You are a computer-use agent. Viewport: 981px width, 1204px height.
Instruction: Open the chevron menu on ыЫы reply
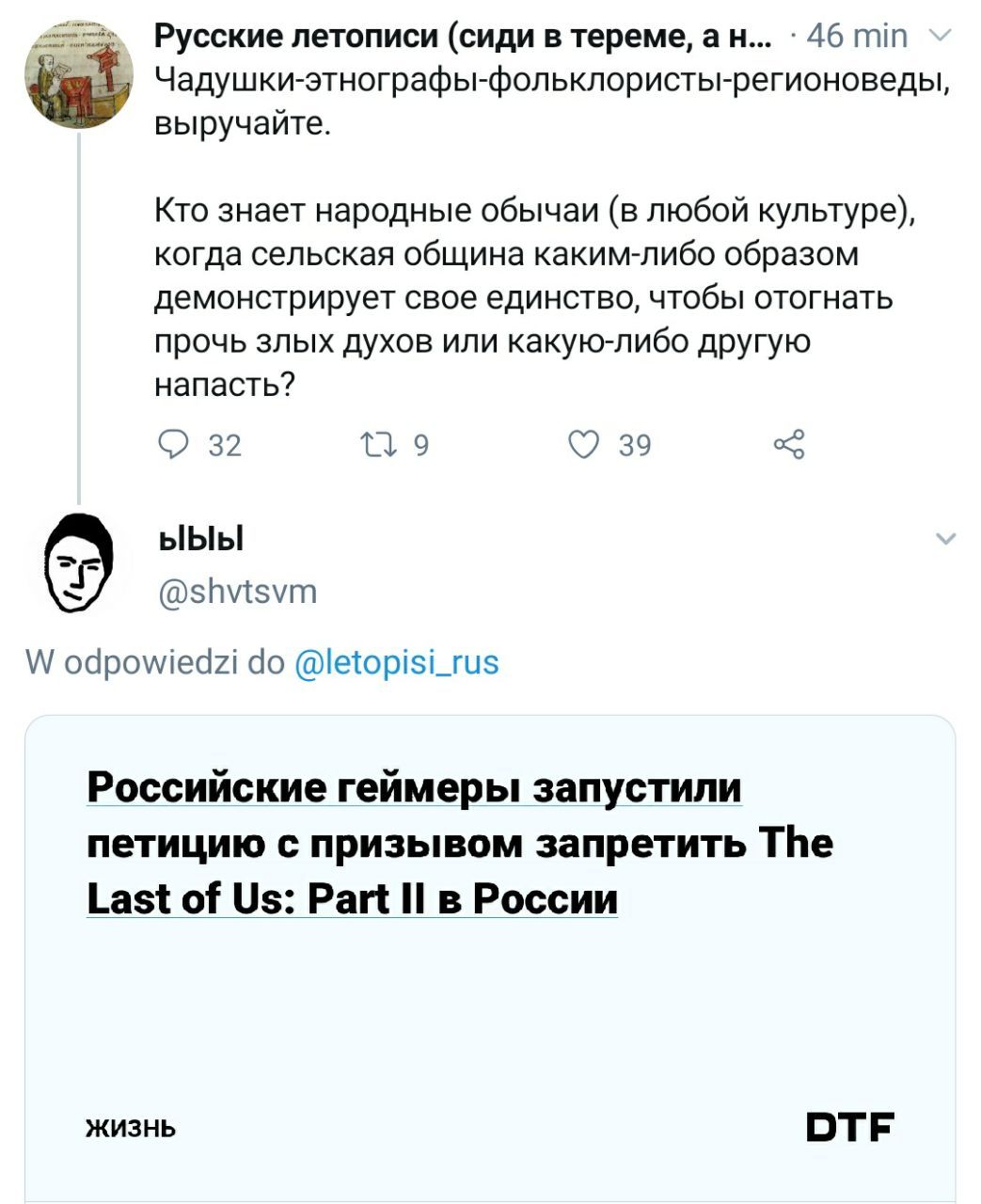click(946, 539)
